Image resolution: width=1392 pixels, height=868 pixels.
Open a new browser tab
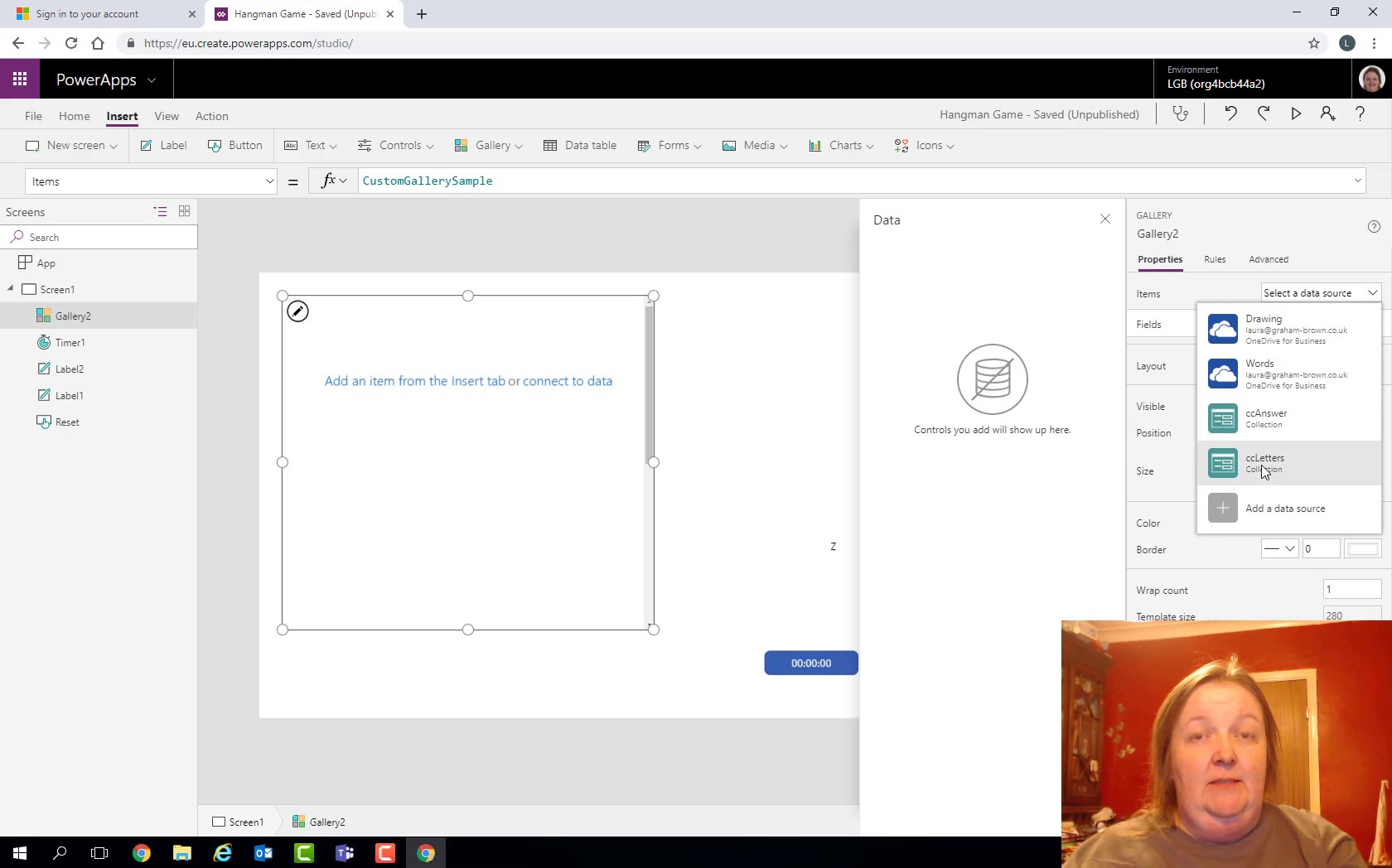click(x=422, y=14)
